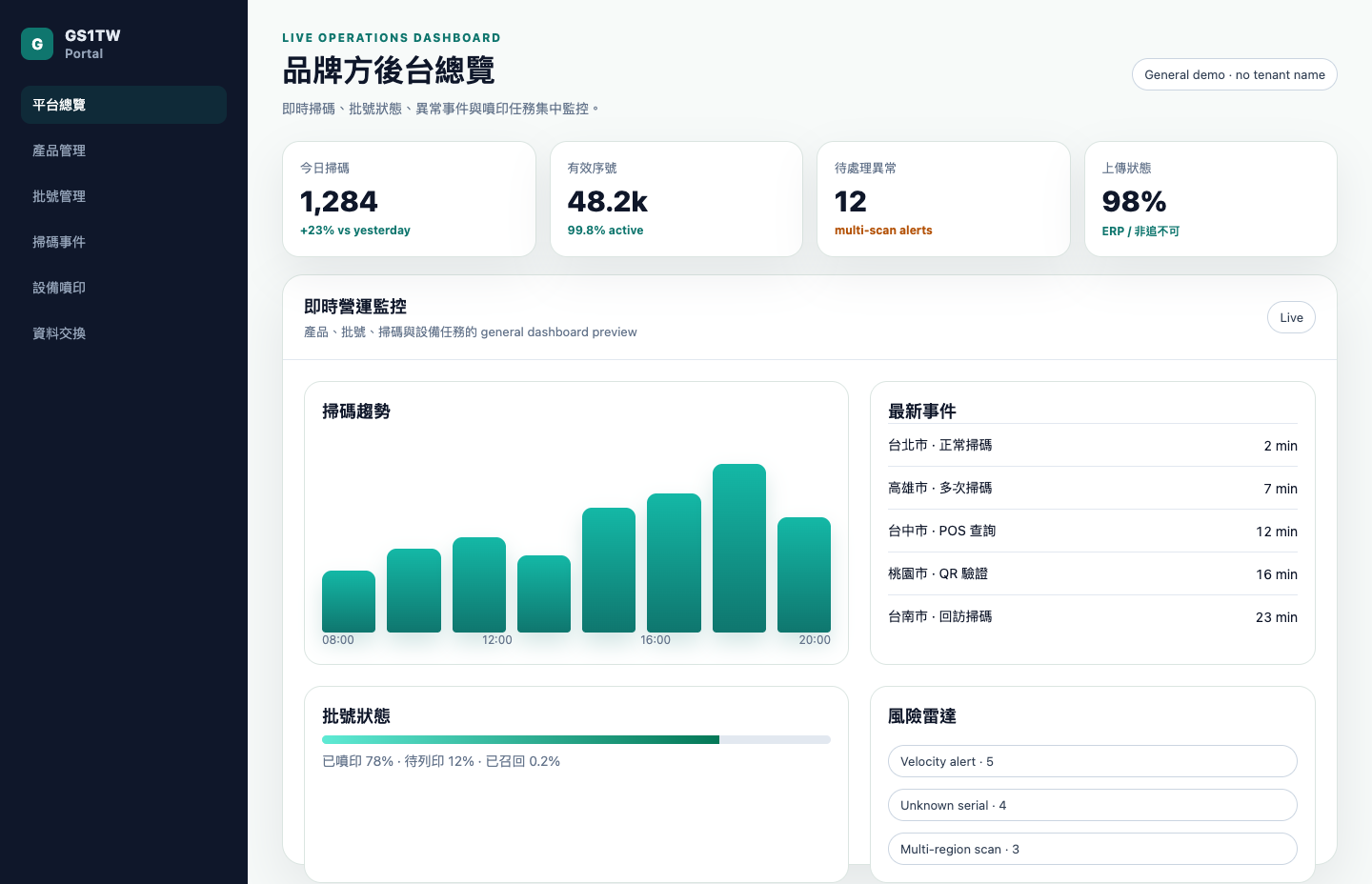Screen dimensions: 1372x884
Task: Open the 上傳狀態 stat card
Action: (1211, 199)
